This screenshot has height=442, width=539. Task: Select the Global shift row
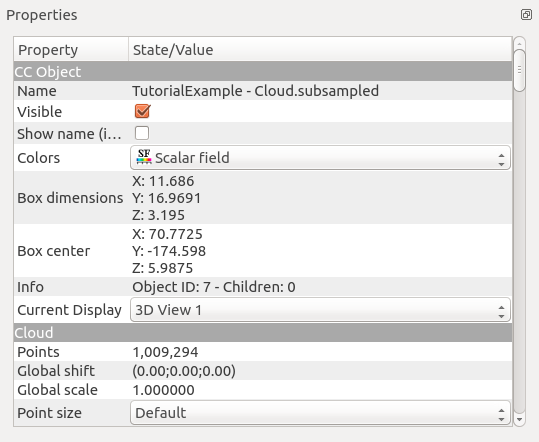(x=263, y=371)
